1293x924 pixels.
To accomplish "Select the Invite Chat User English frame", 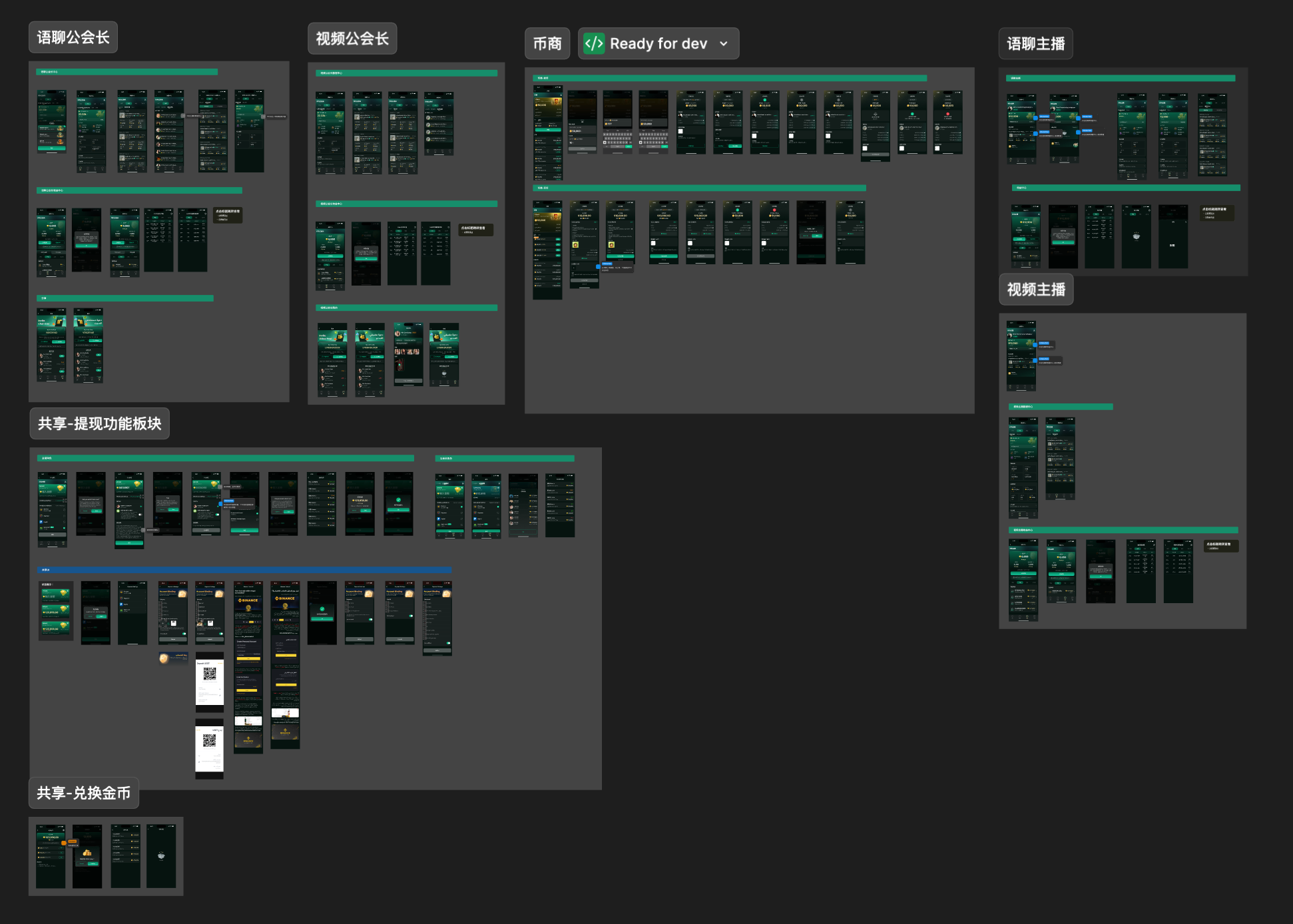I will coord(51,345).
